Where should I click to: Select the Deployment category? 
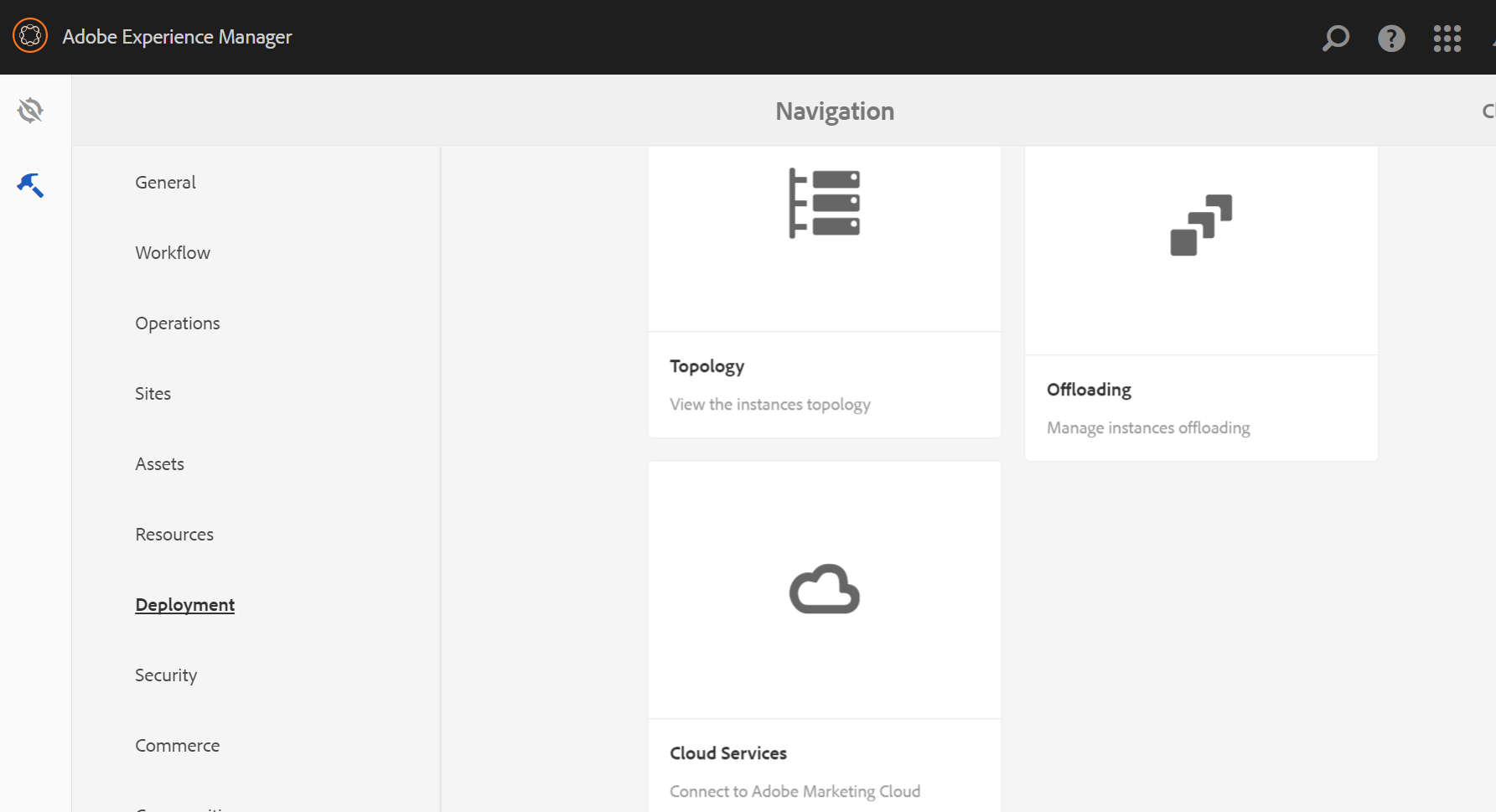pos(185,605)
